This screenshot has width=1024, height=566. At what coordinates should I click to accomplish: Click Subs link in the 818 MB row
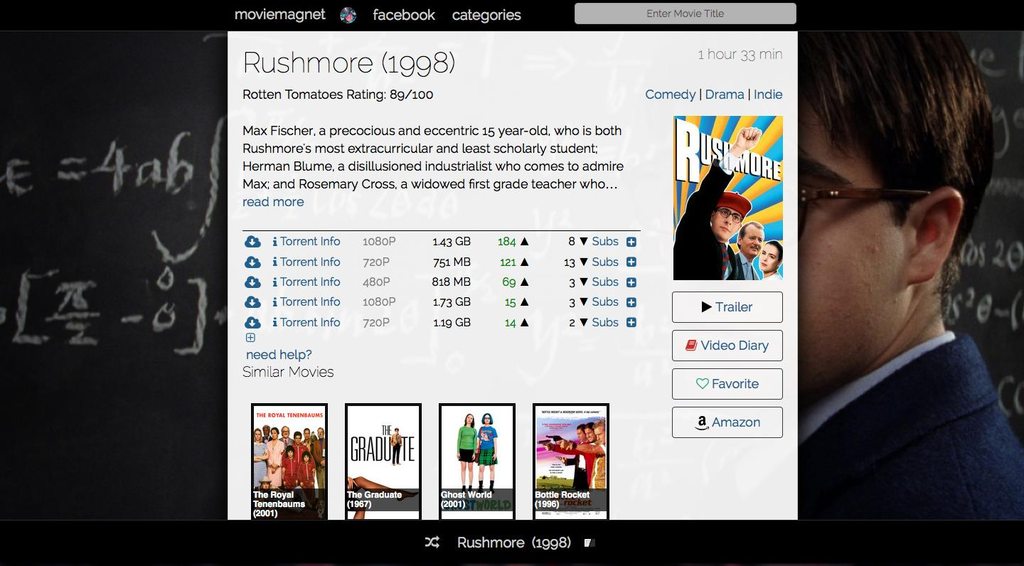pyautogui.click(x=605, y=282)
